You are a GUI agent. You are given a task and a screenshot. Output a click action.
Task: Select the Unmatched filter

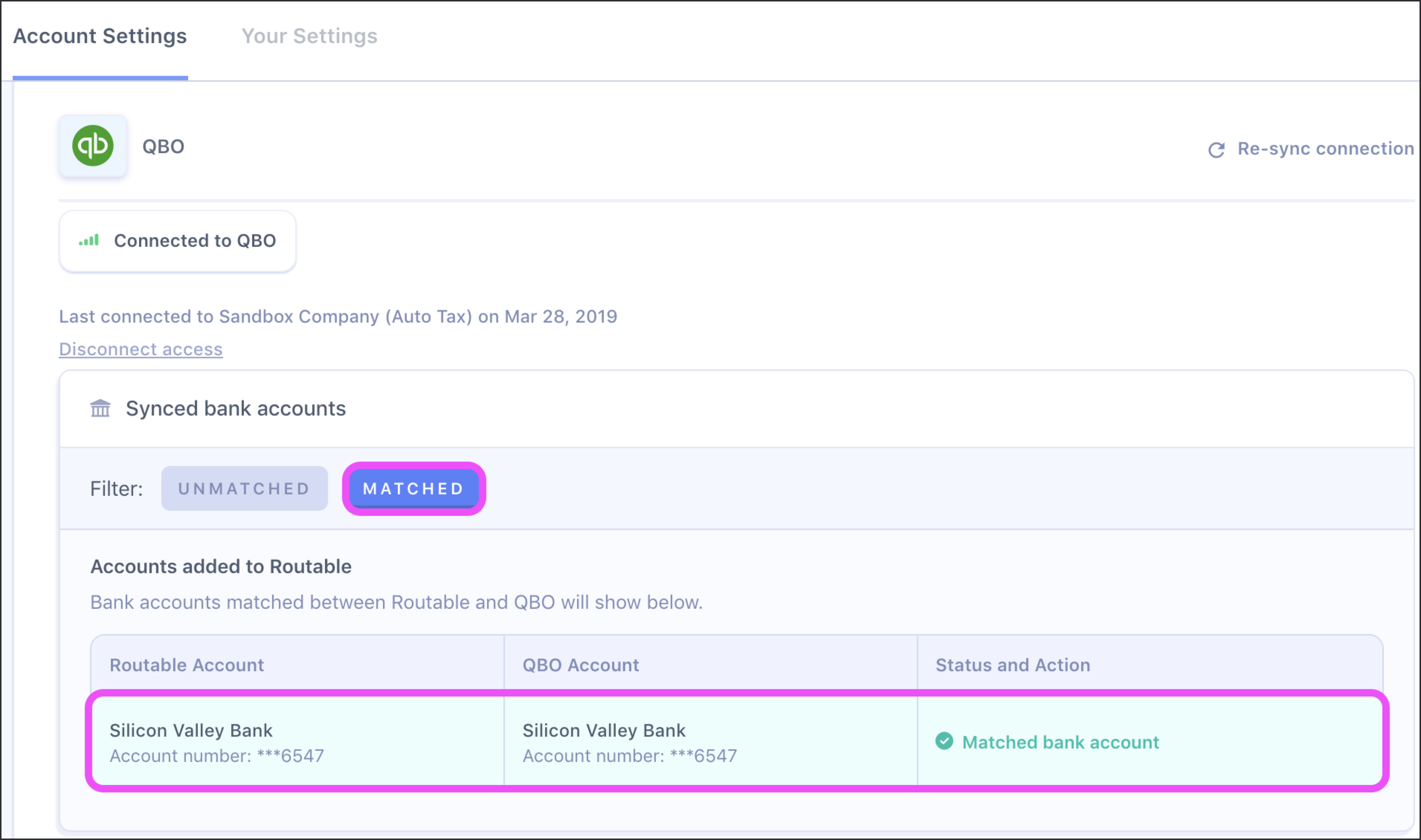click(x=244, y=488)
